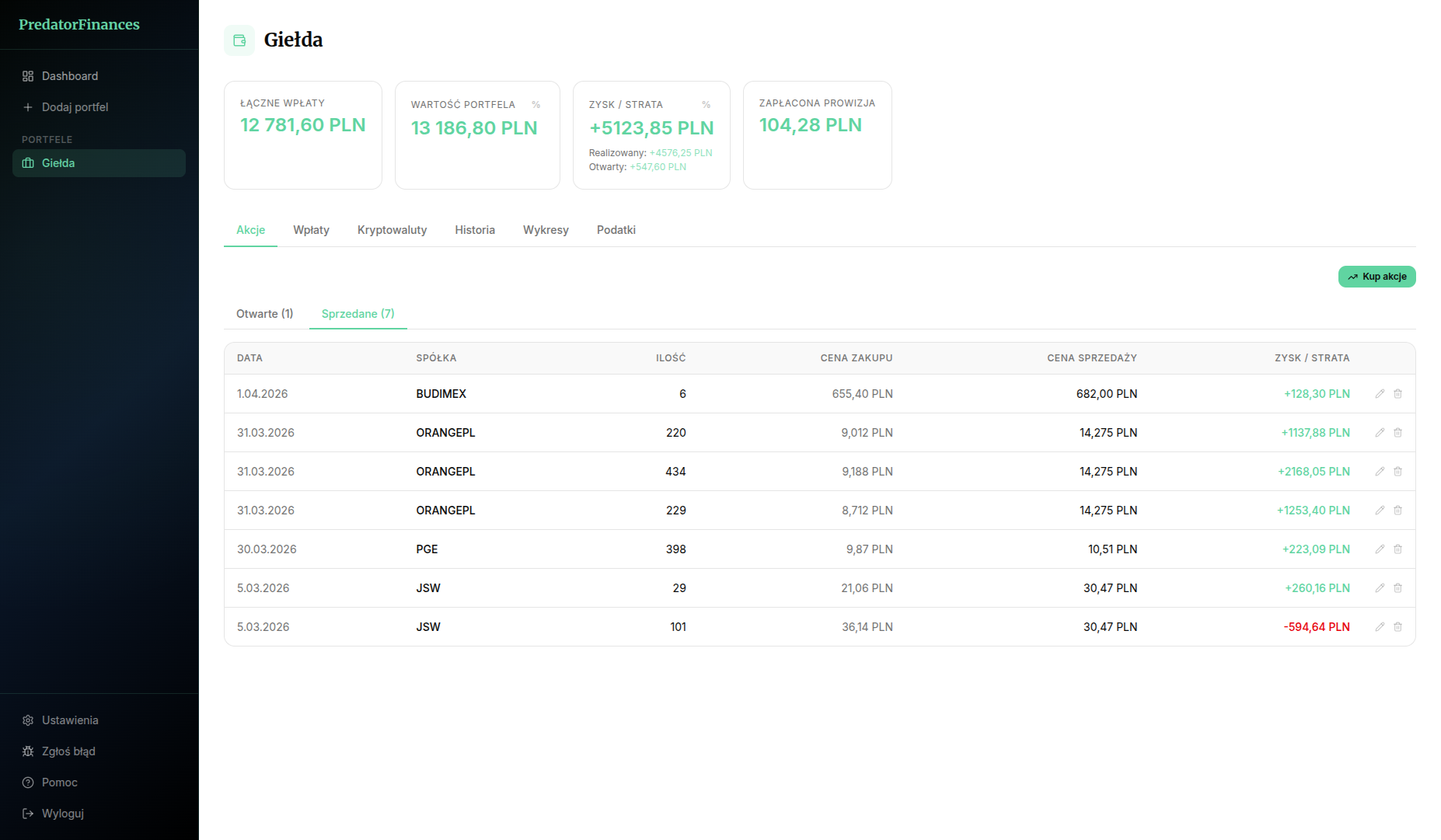Click Zgłoś błąd to report a bug
1441x840 pixels.
pos(68,751)
